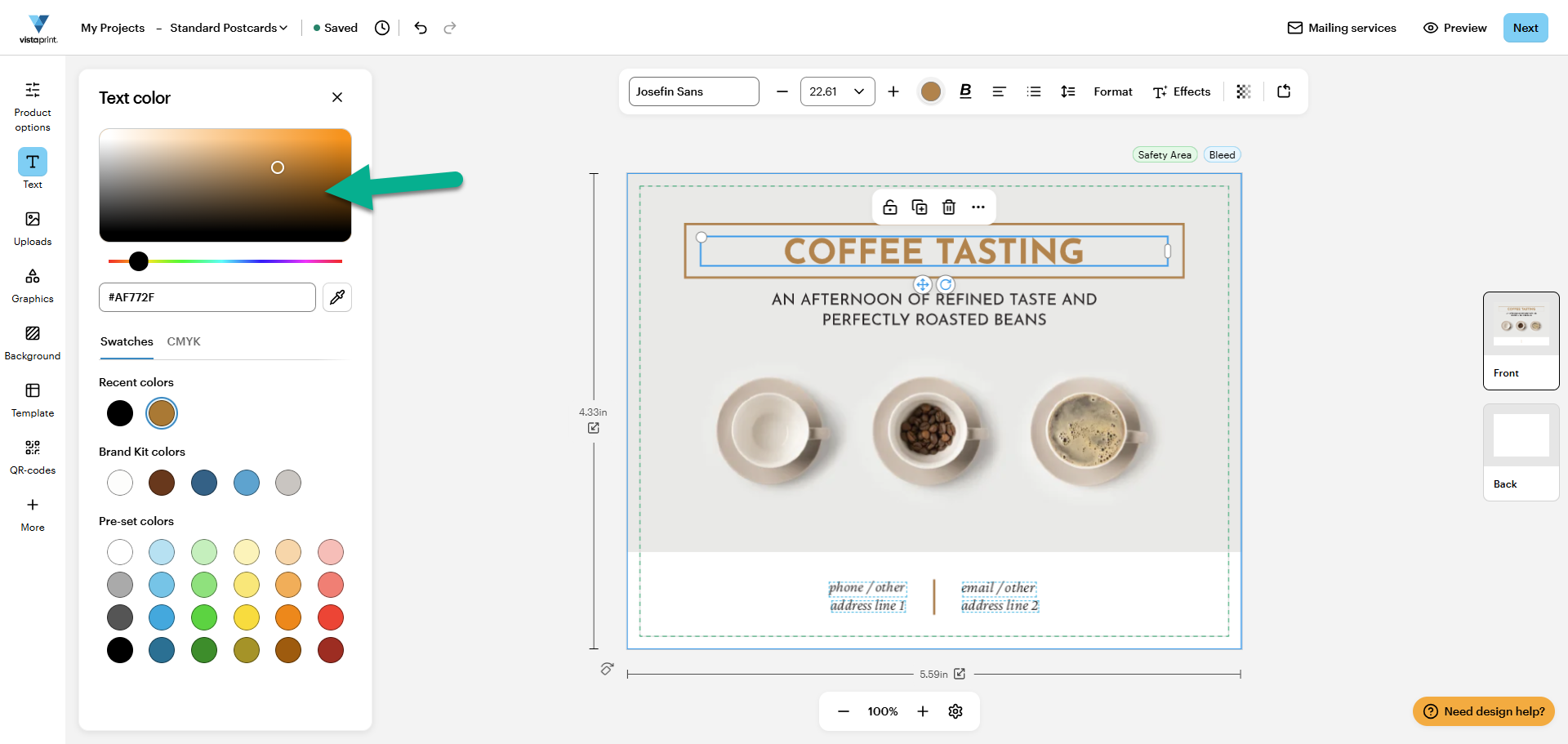Go to My Projects
The height and width of the screenshot is (744, 1568).
pyautogui.click(x=113, y=28)
